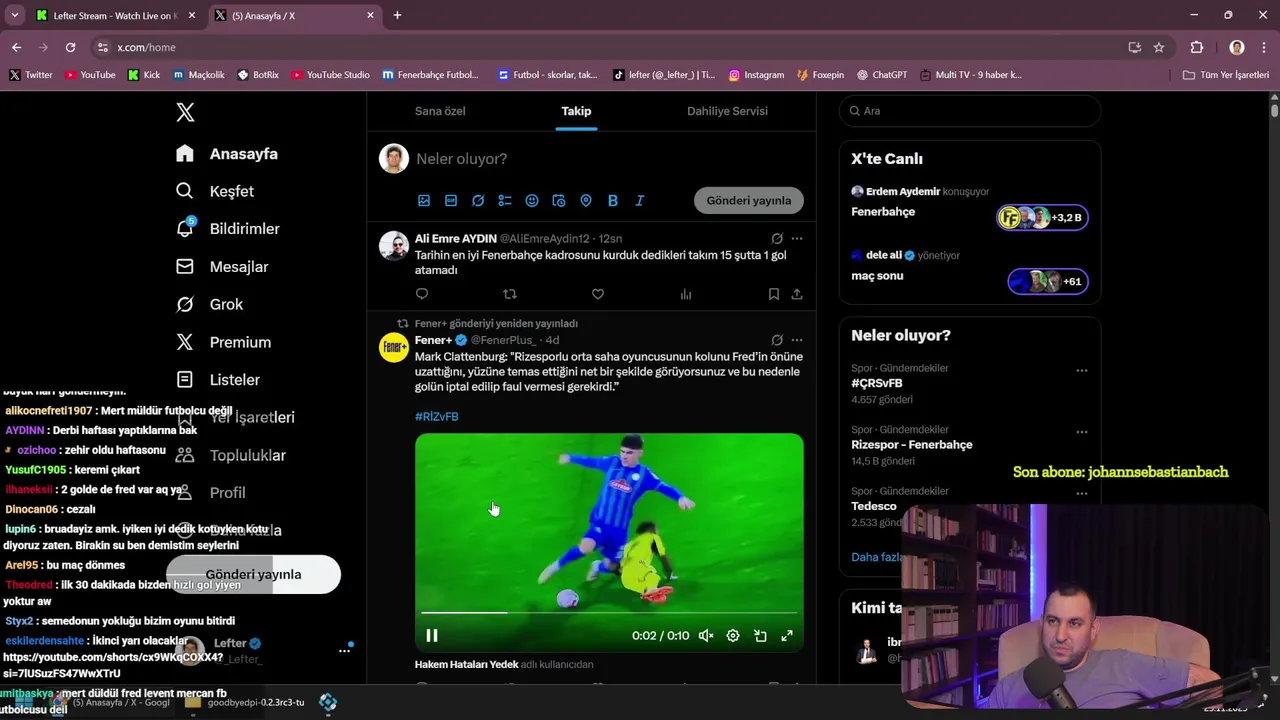Reply to Ali Emre AYDIN's post

[422, 294]
